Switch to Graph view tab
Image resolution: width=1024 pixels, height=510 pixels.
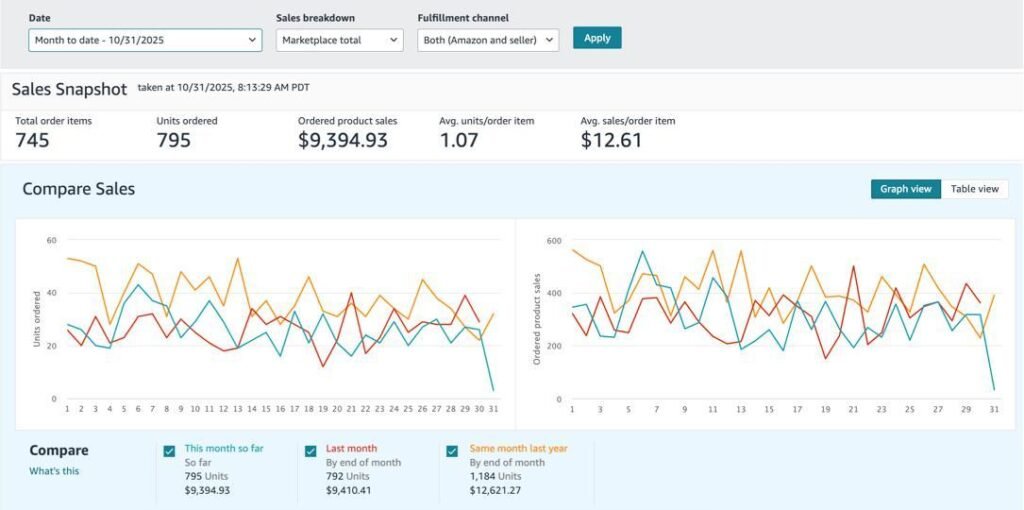pyautogui.click(x=905, y=189)
